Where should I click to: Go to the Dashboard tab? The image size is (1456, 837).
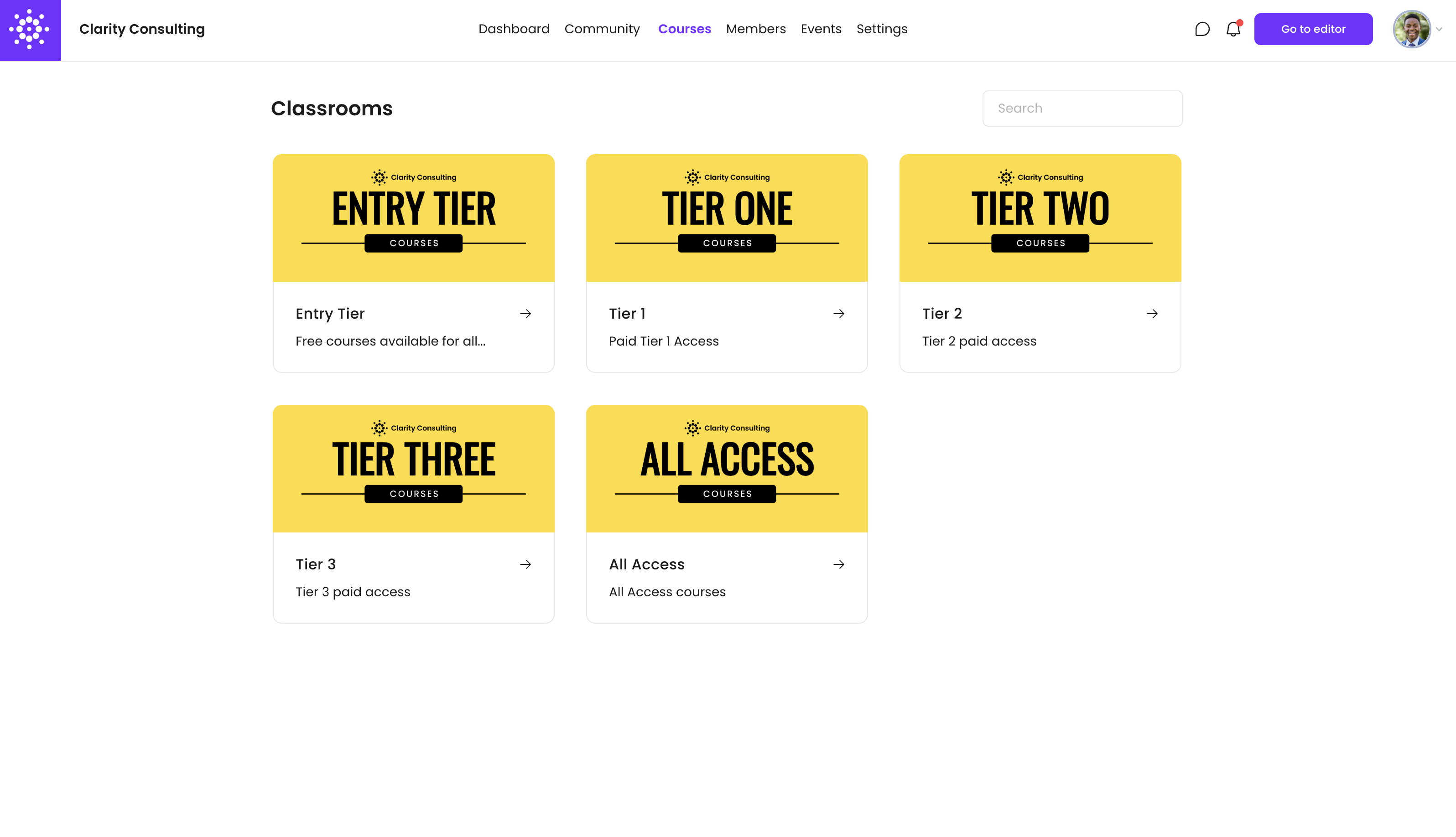pyautogui.click(x=514, y=29)
